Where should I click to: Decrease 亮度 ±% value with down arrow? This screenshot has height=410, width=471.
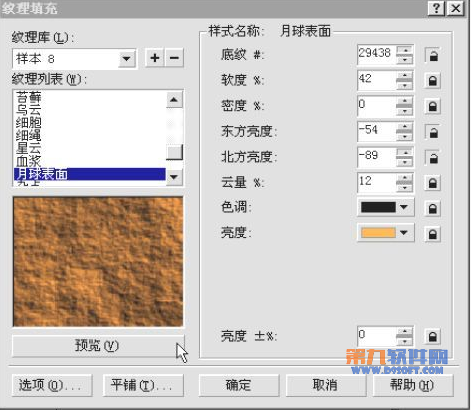[405, 341]
